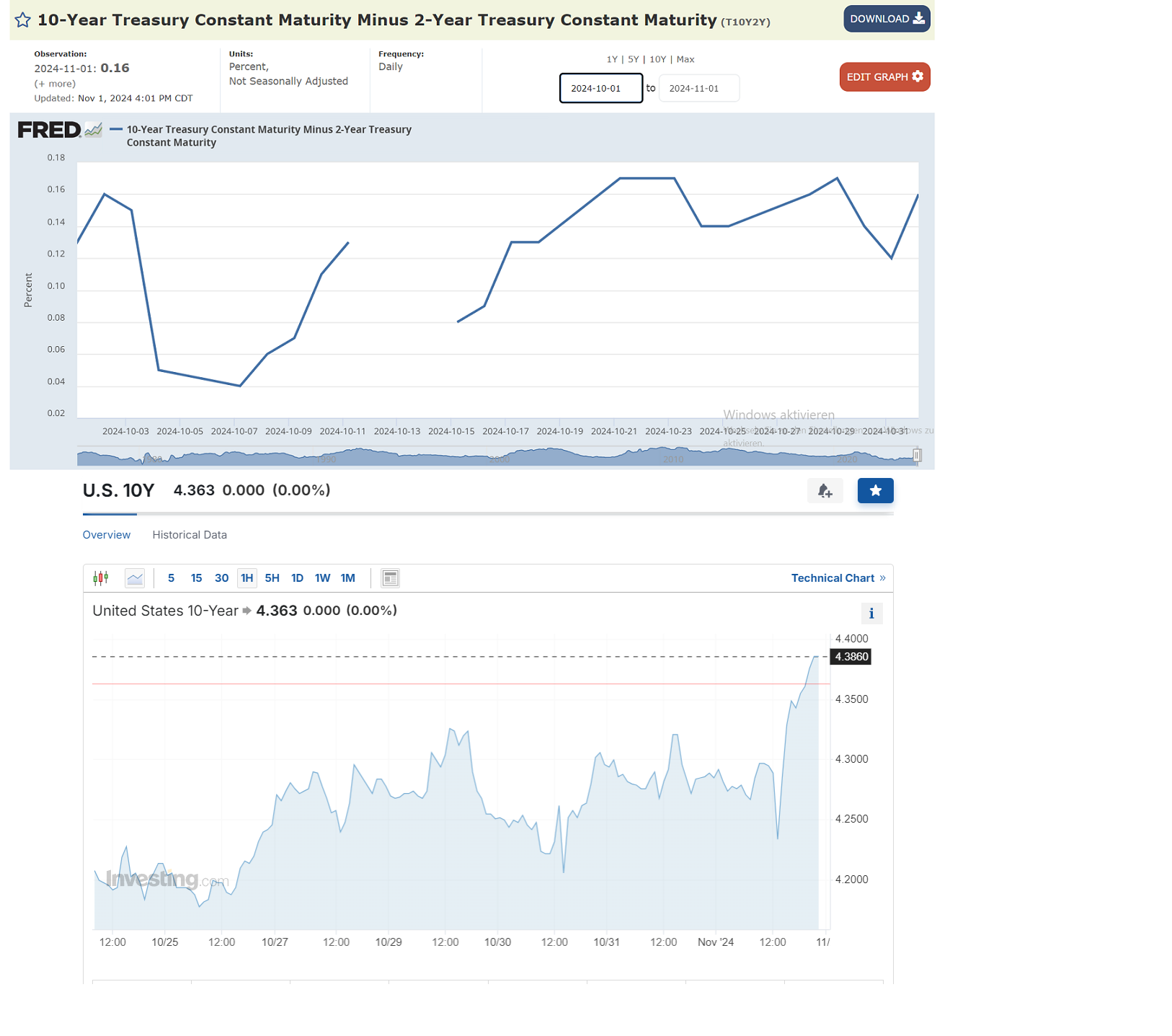Toggle the blue watchlist star button
Viewport: 1172px width, 1036px height.
coord(875,491)
